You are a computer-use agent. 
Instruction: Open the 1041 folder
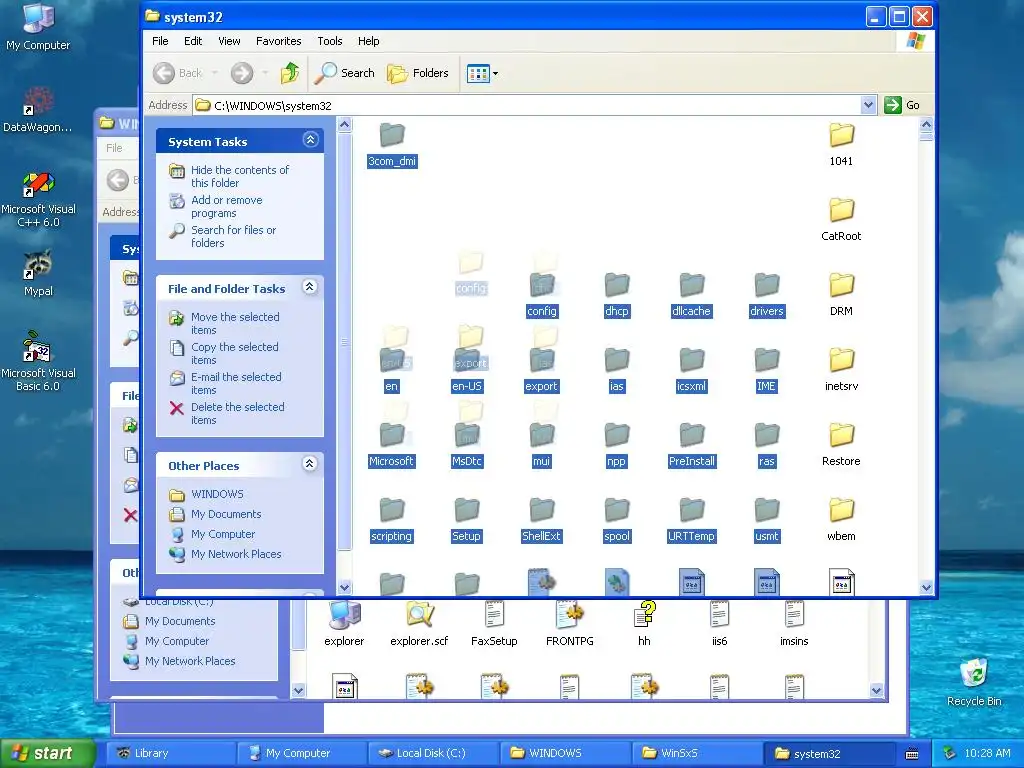pos(841,145)
